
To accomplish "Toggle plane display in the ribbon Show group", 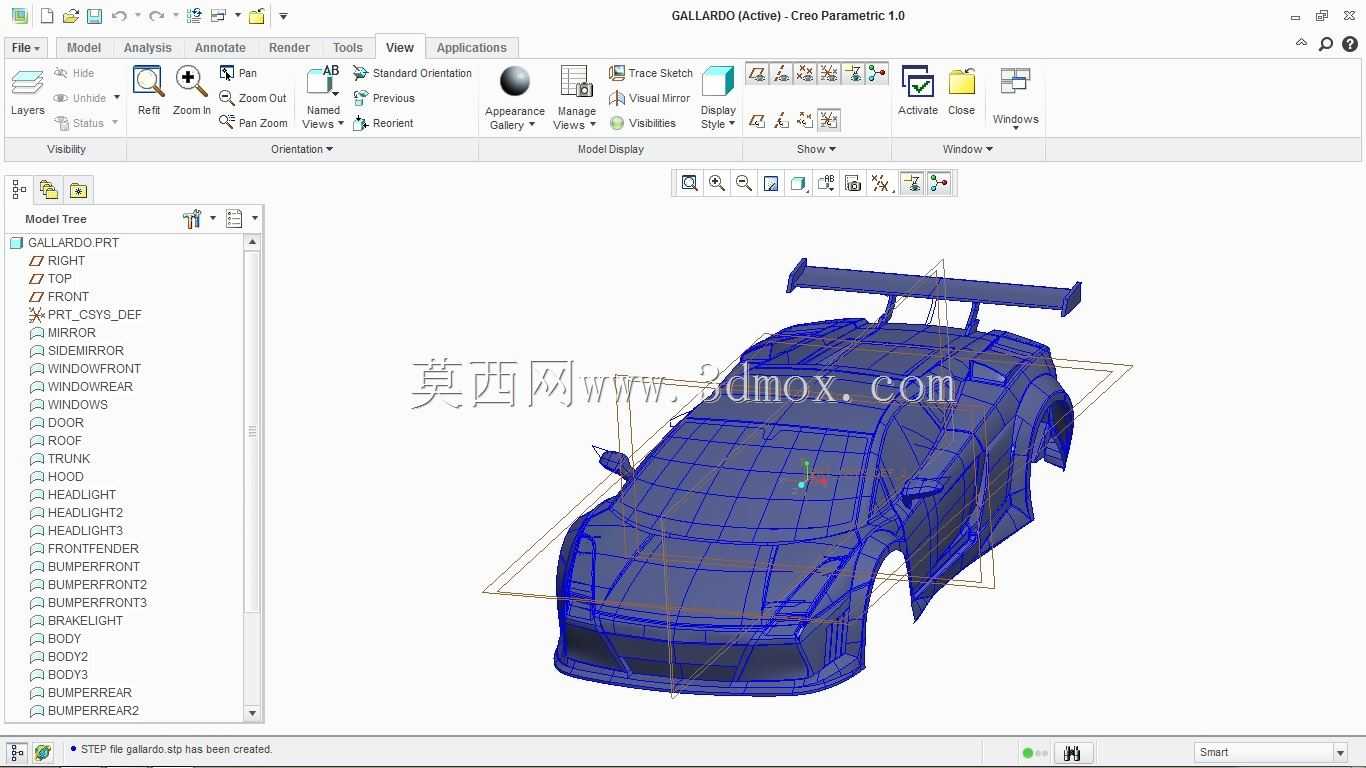I will pyautogui.click(x=757, y=73).
